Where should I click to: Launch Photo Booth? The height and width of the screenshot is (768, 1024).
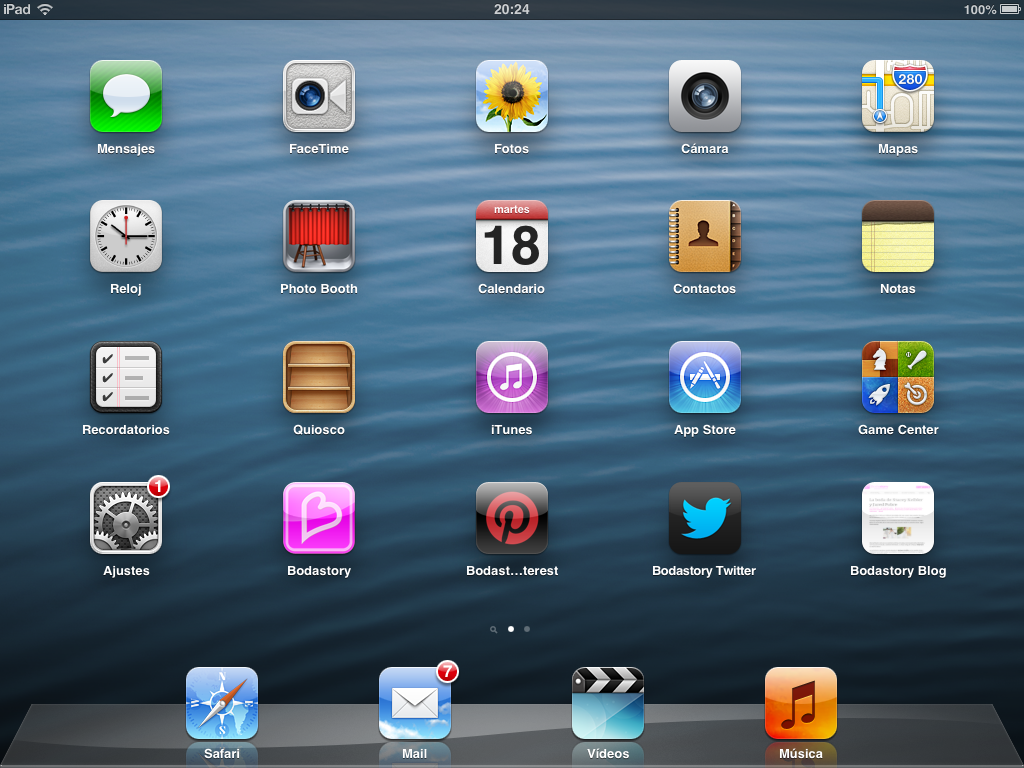319,236
